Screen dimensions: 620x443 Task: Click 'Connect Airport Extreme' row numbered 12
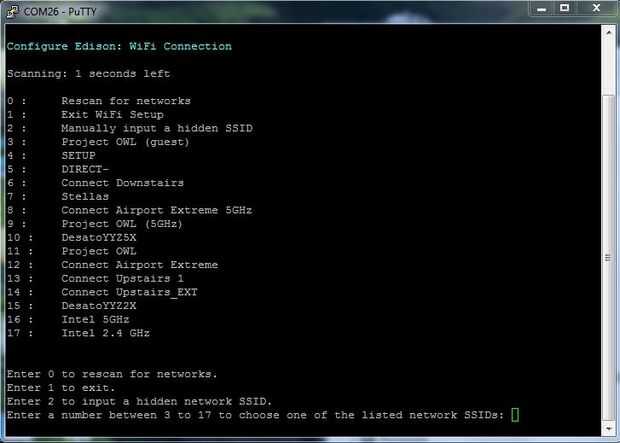click(112, 265)
